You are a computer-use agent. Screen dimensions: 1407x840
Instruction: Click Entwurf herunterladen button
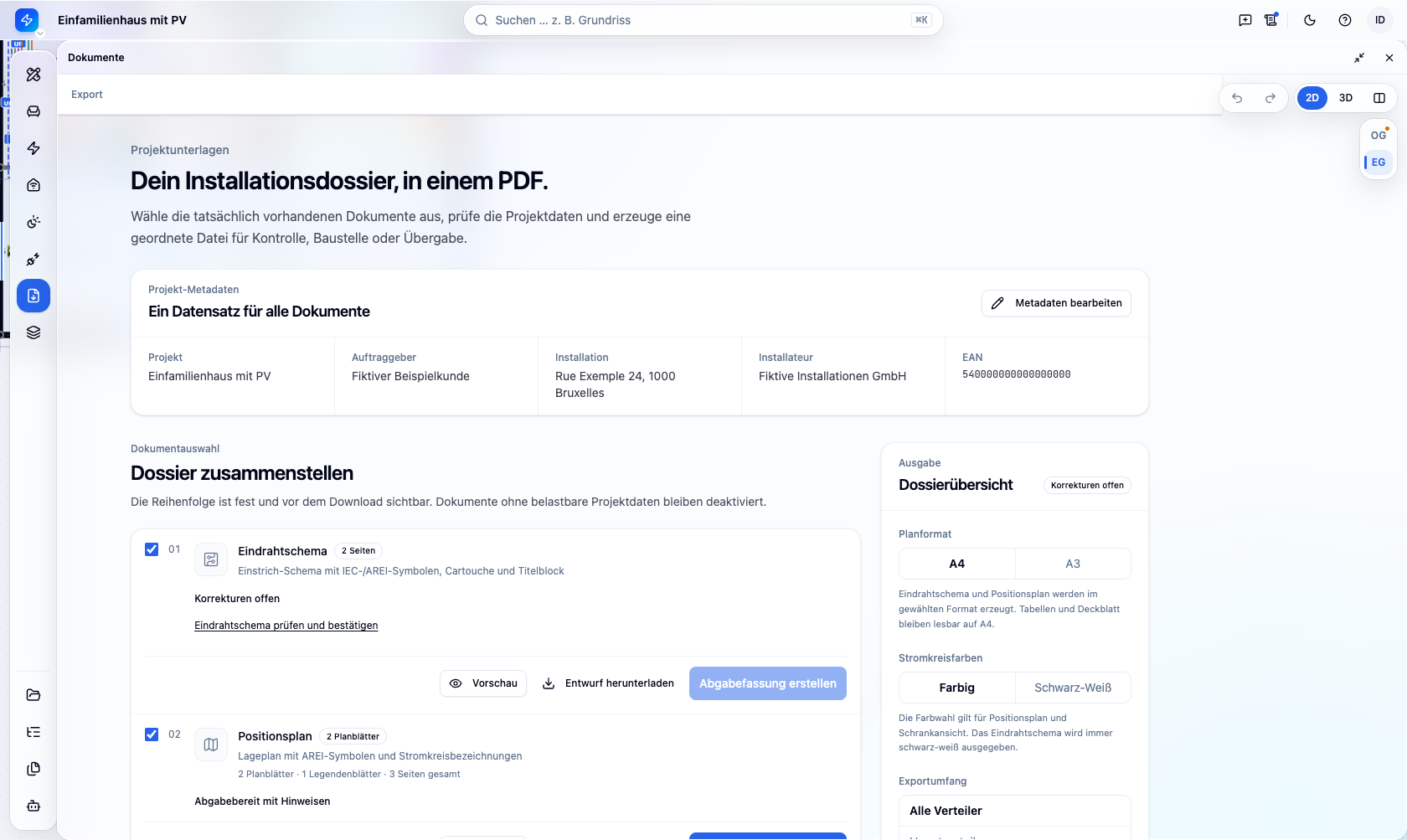pos(608,683)
